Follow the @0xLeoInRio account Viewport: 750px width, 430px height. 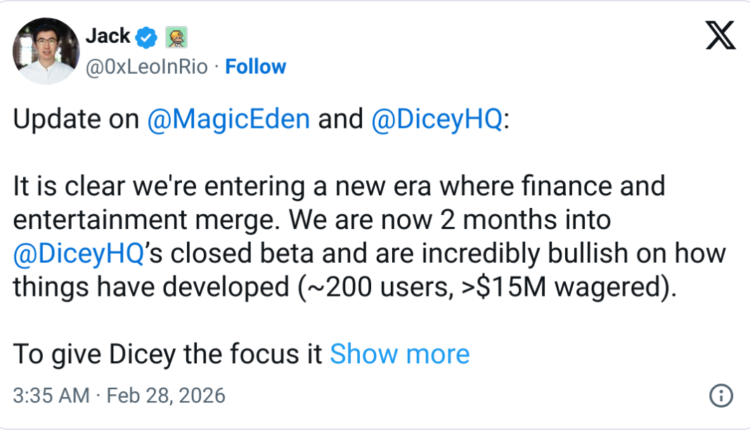point(256,67)
